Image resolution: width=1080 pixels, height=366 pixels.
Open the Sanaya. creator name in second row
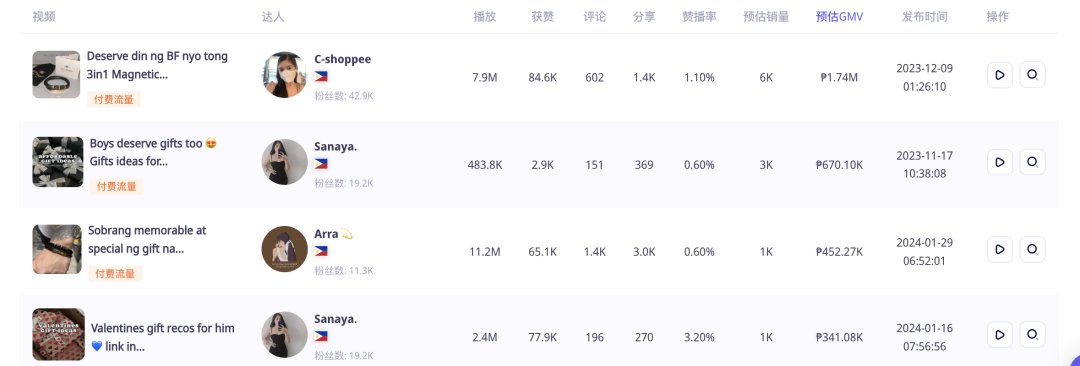click(335, 145)
